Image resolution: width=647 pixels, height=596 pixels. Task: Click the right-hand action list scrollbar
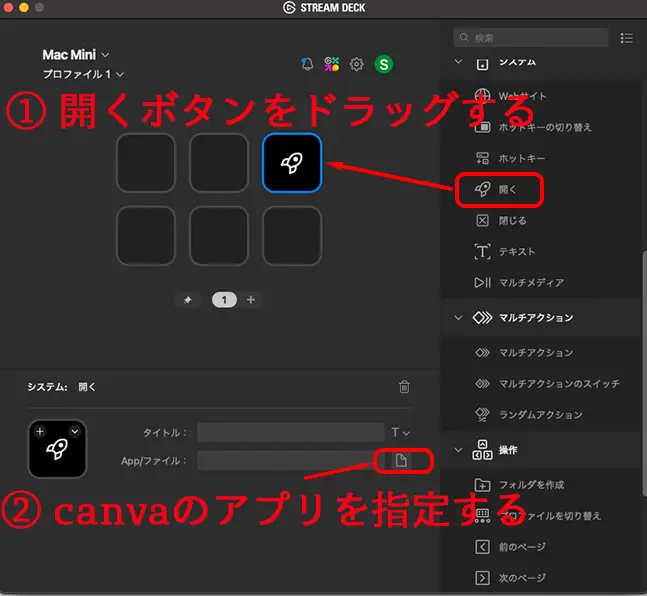click(644, 373)
